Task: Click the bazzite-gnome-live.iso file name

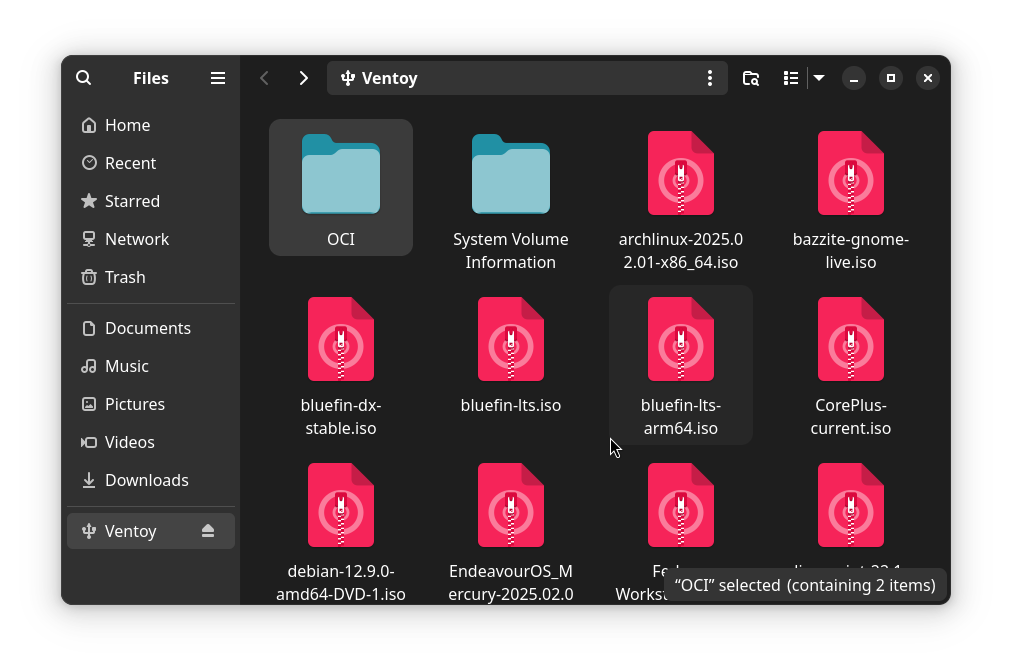Action: click(851, 251)
